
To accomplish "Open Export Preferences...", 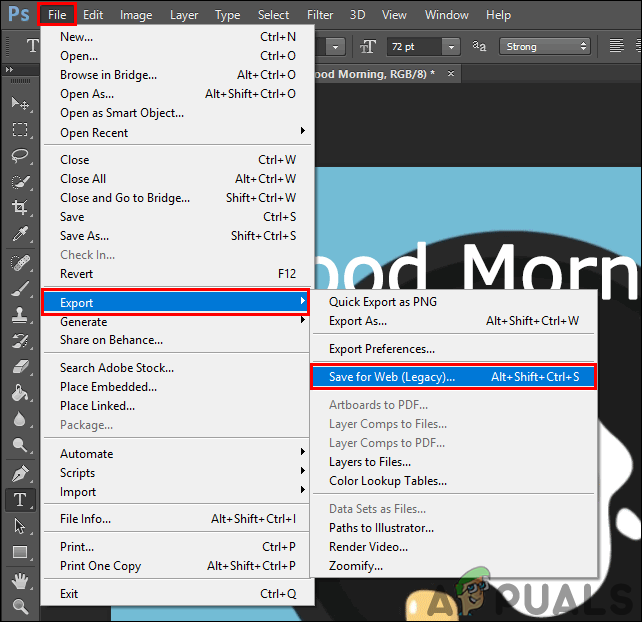I will [454, 349].
